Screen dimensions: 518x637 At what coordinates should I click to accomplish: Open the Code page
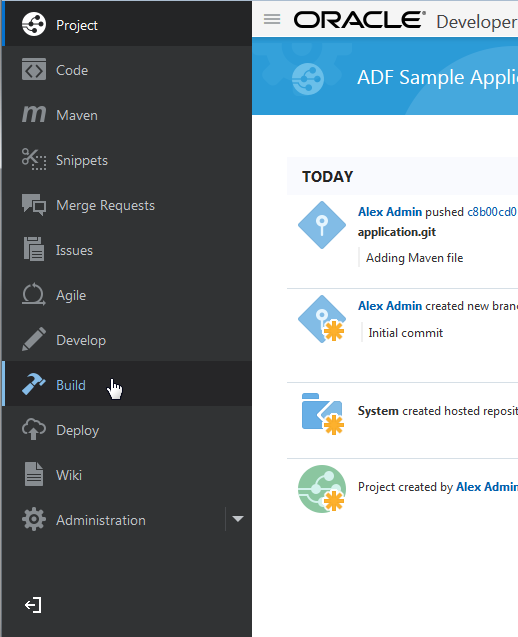click(127, 70)
